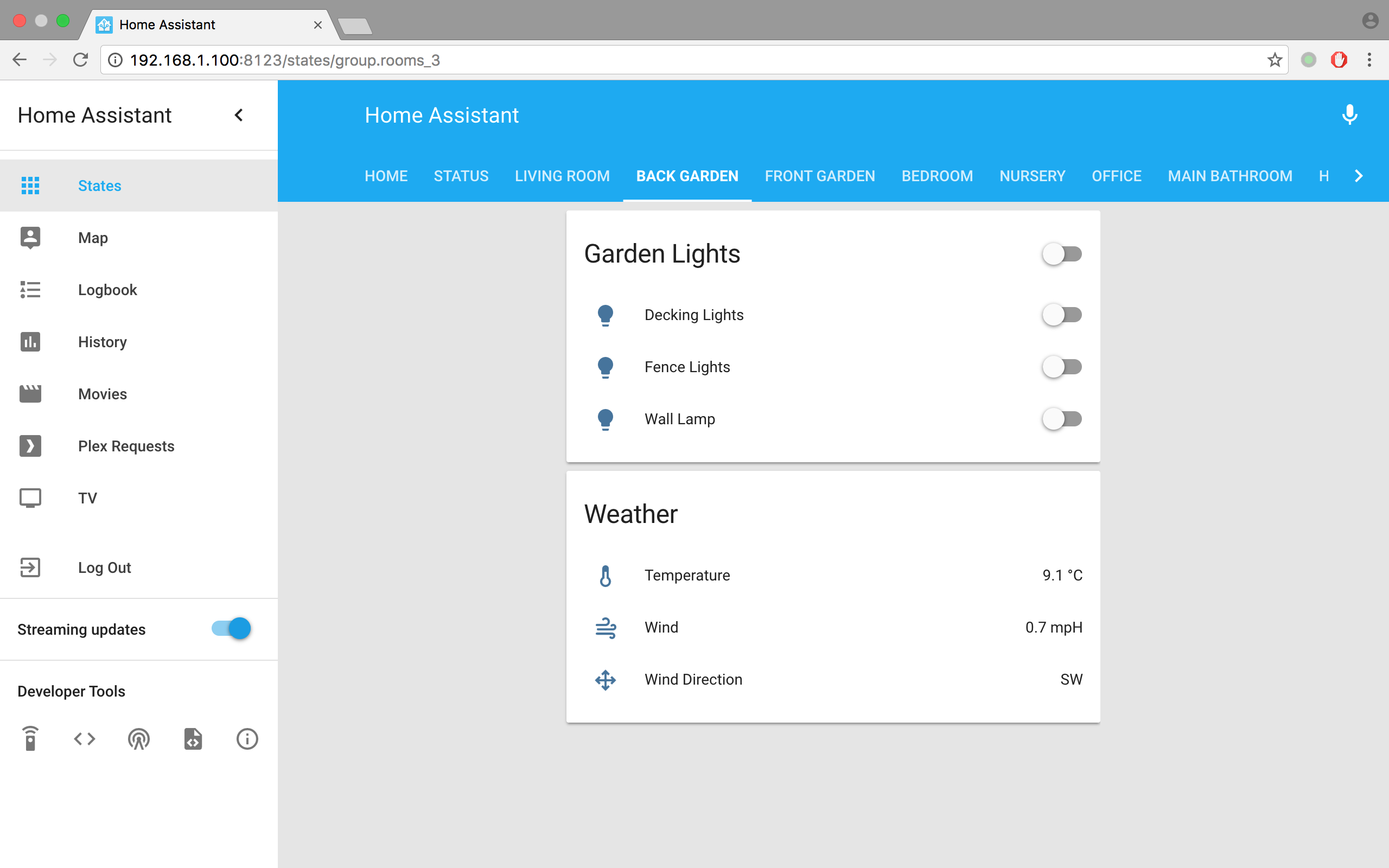Click the microphone voice command icon
Viewport: 1389px width, 868px height.
pos(1349,115)
